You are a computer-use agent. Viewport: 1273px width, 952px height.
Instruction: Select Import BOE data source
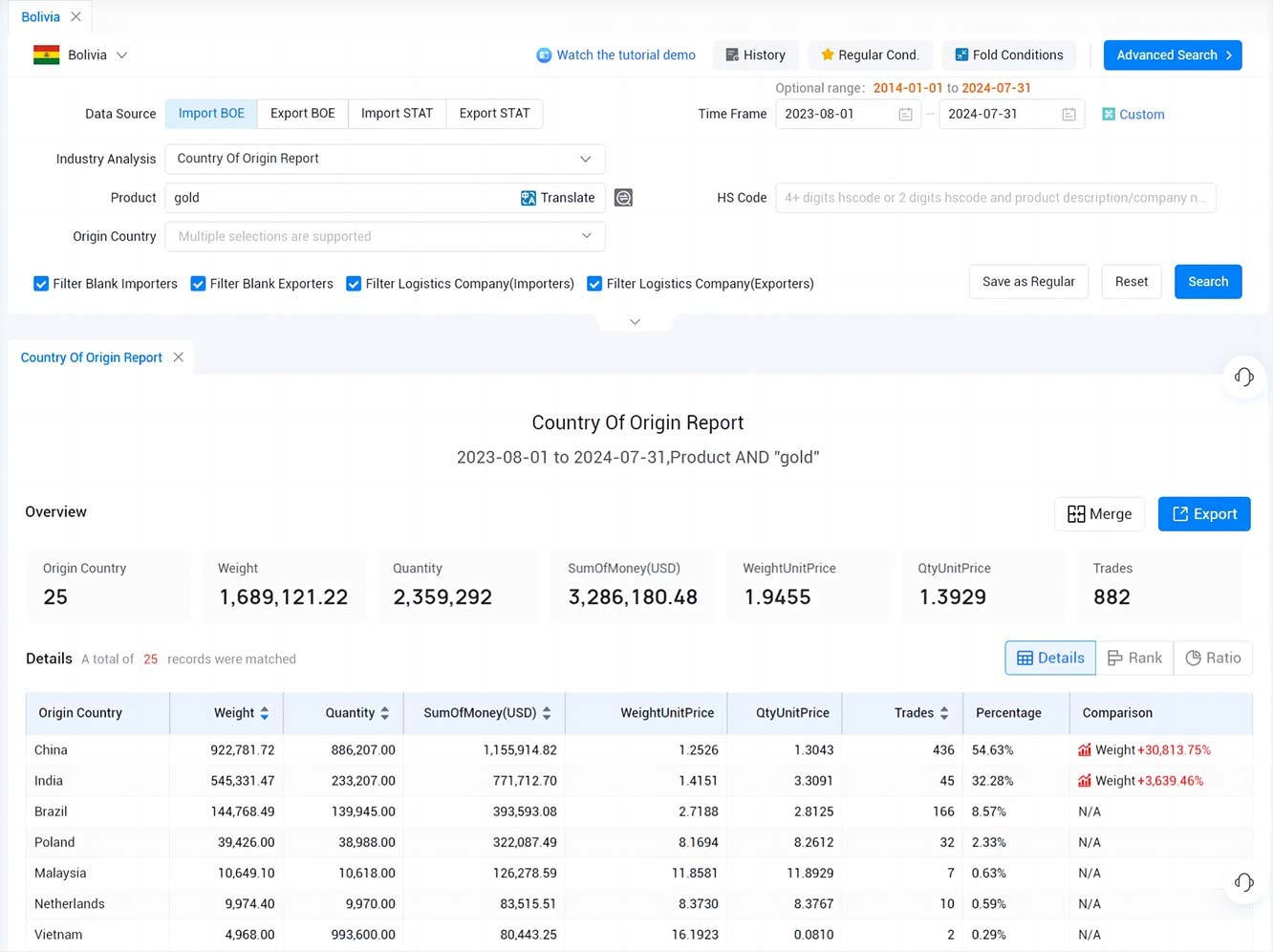click(x=211, y=114)
